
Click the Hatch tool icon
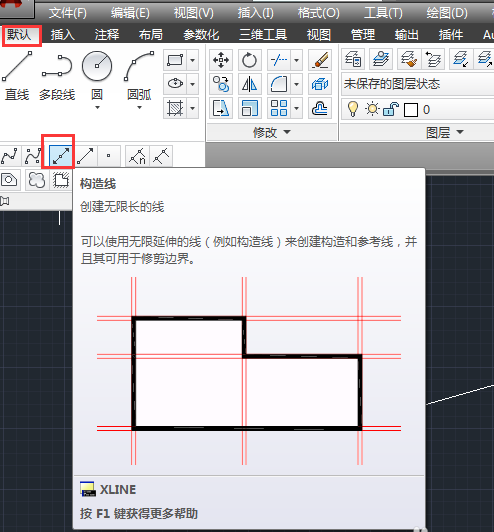(175, 108)
